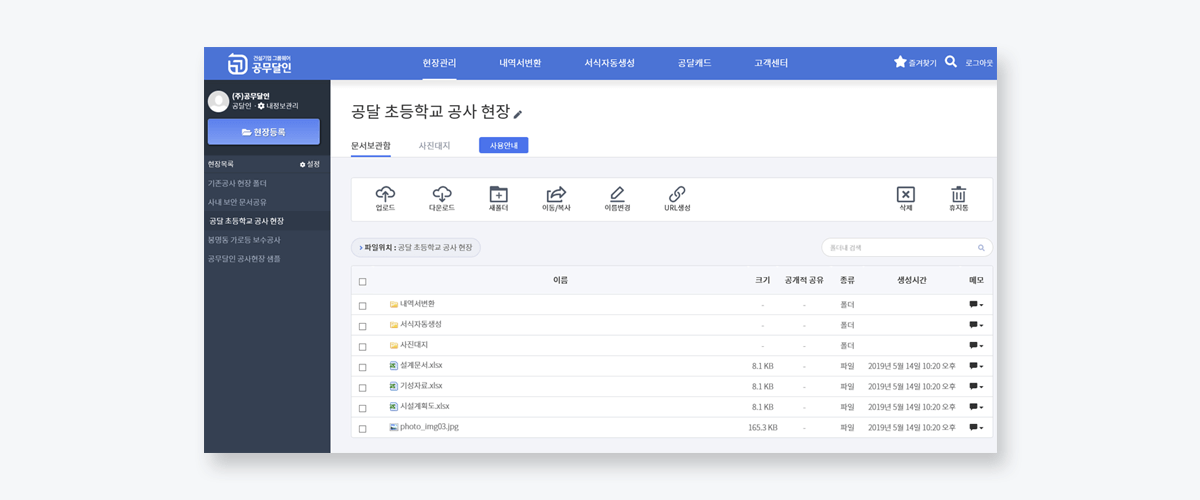This screenshot has width=1200, height=500.
Task: Click the 즐겨찾기 star icon
Action: (900, 62)
